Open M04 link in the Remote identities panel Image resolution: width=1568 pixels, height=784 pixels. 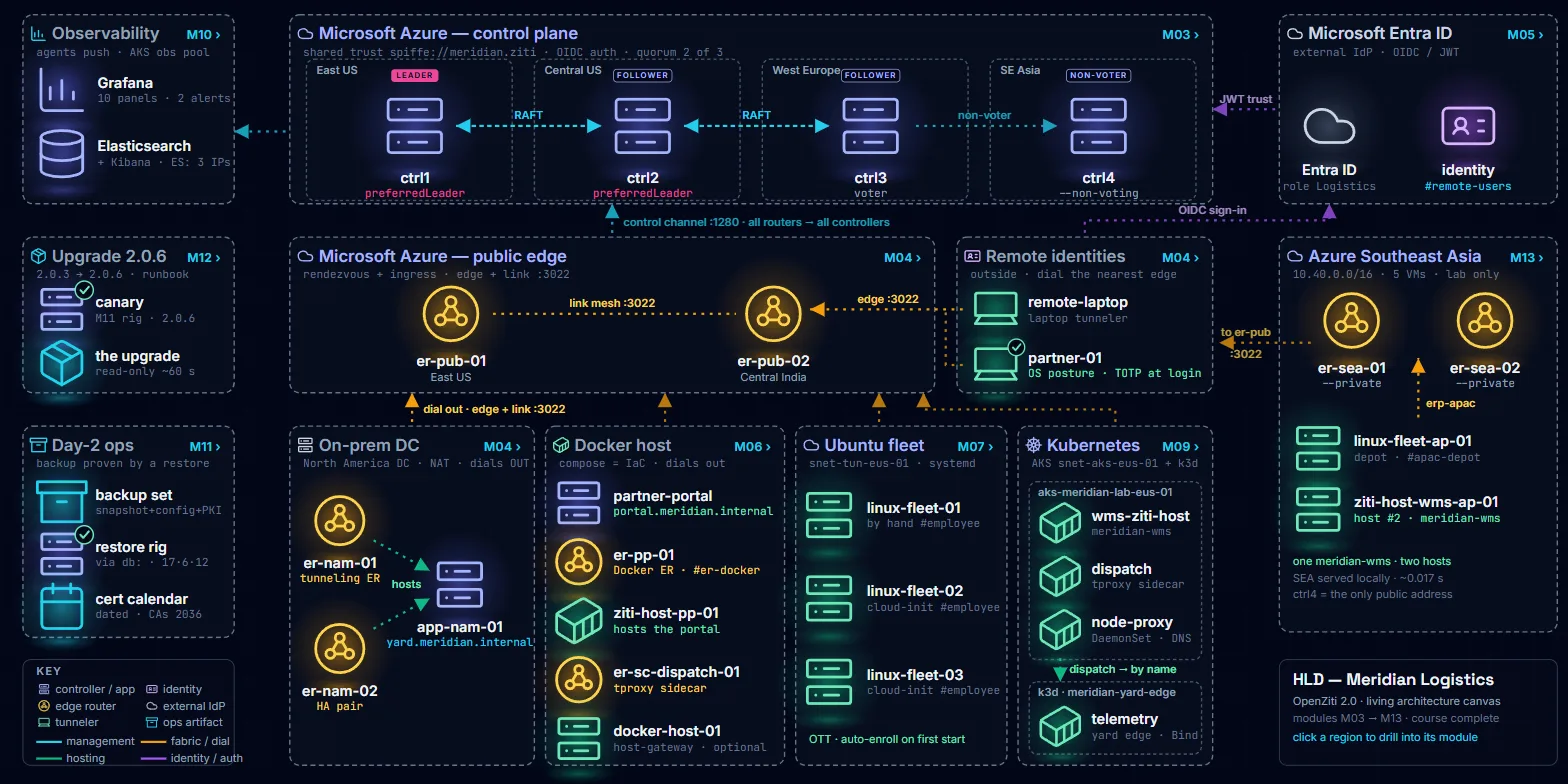pyautogui.click(x=1180, y=257)
